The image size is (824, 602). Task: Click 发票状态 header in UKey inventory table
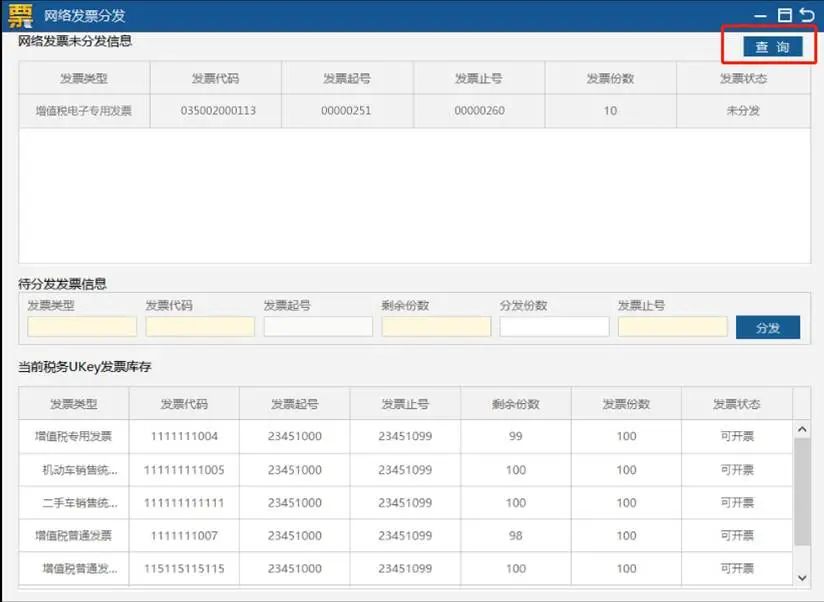pyautogui.click(x=736, y=404)
